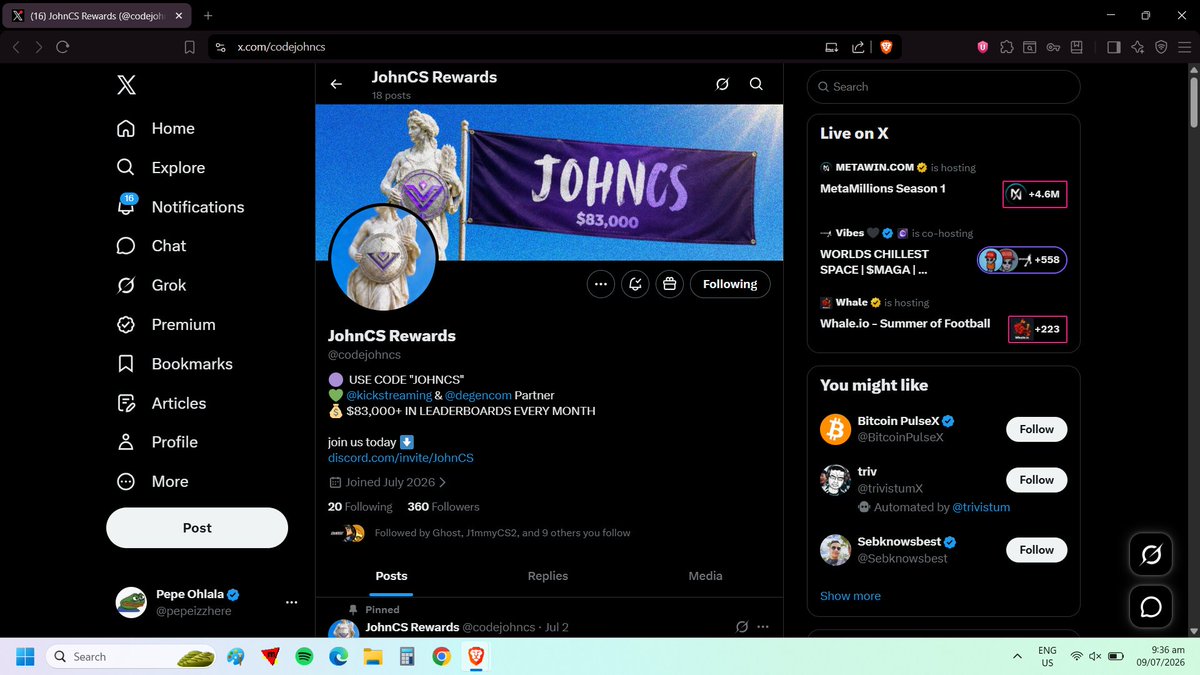Viewport: 1200px width, 675px height.
Task: Open Home from the left navigation
Action: click(156, 128)
